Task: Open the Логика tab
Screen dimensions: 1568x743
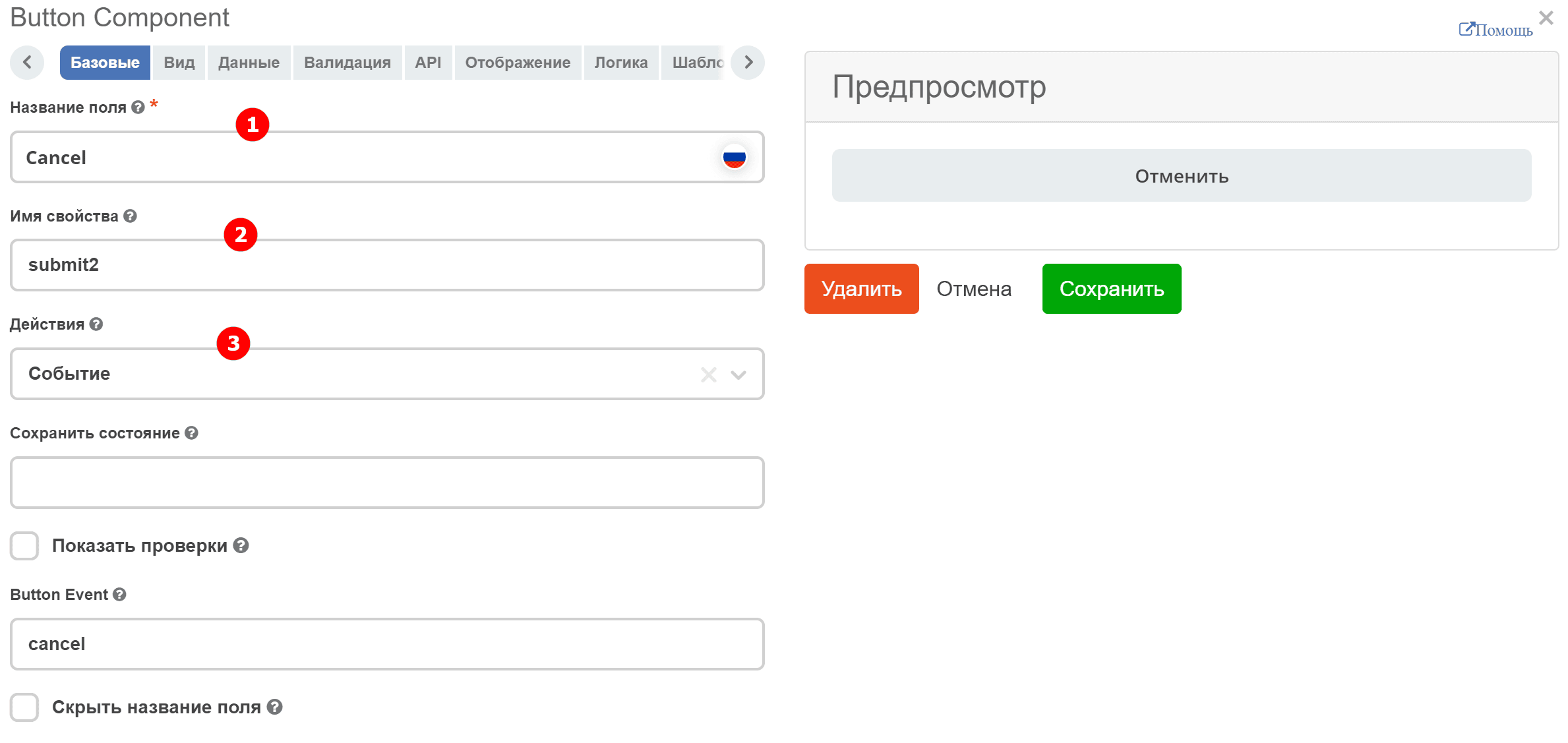Action: click(621, 63)
